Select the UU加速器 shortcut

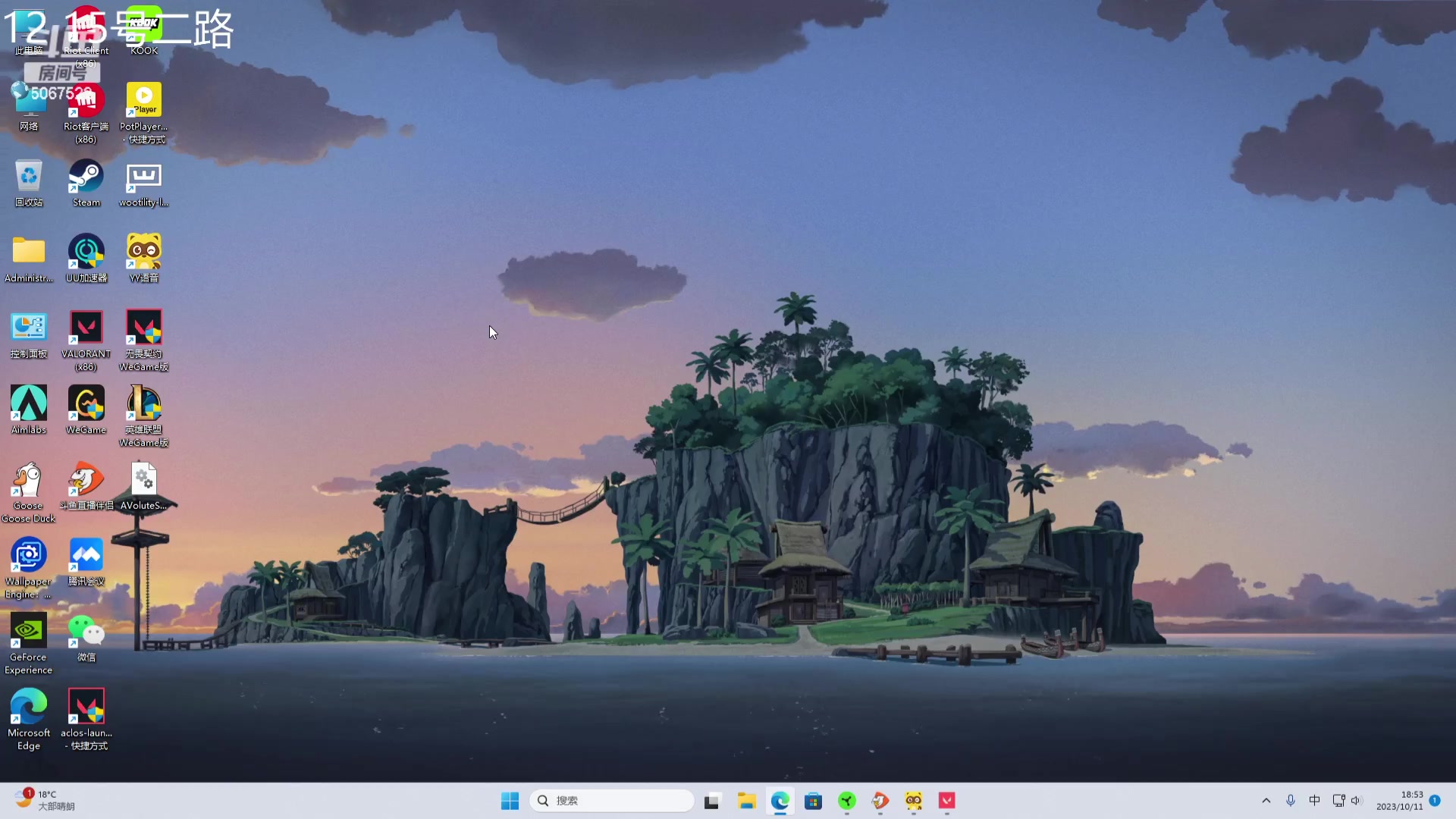tap(86, 258)
